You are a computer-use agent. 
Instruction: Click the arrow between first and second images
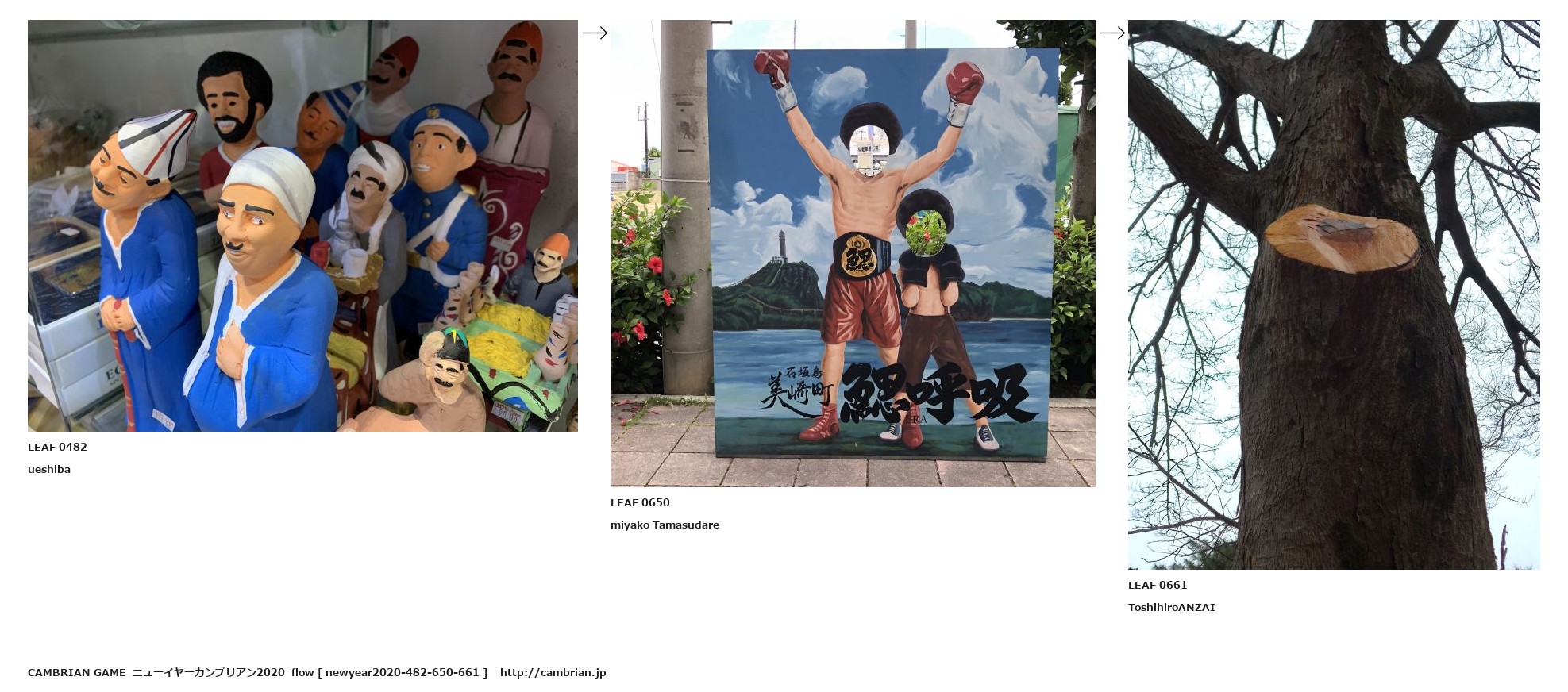pos(595,33)
